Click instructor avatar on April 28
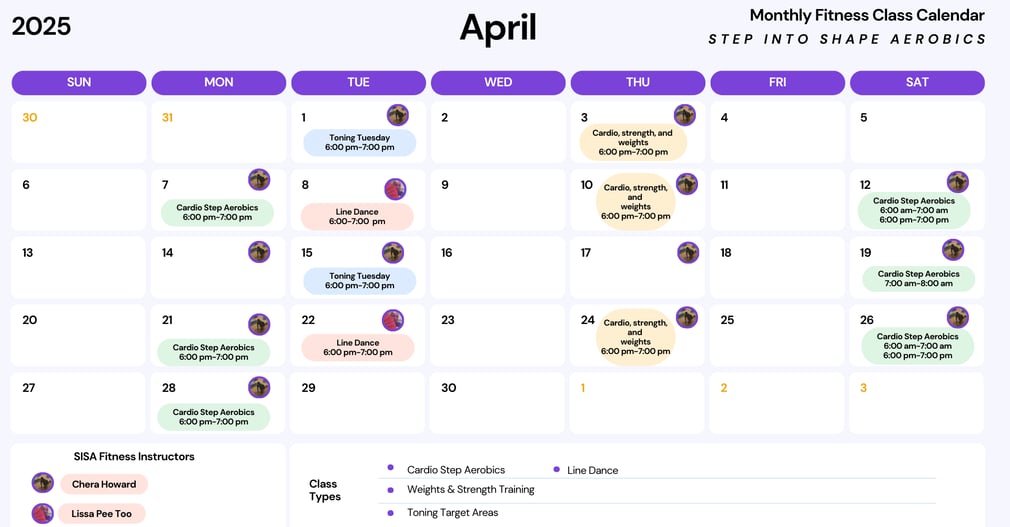1010x527 pixels. pos(259,387)
